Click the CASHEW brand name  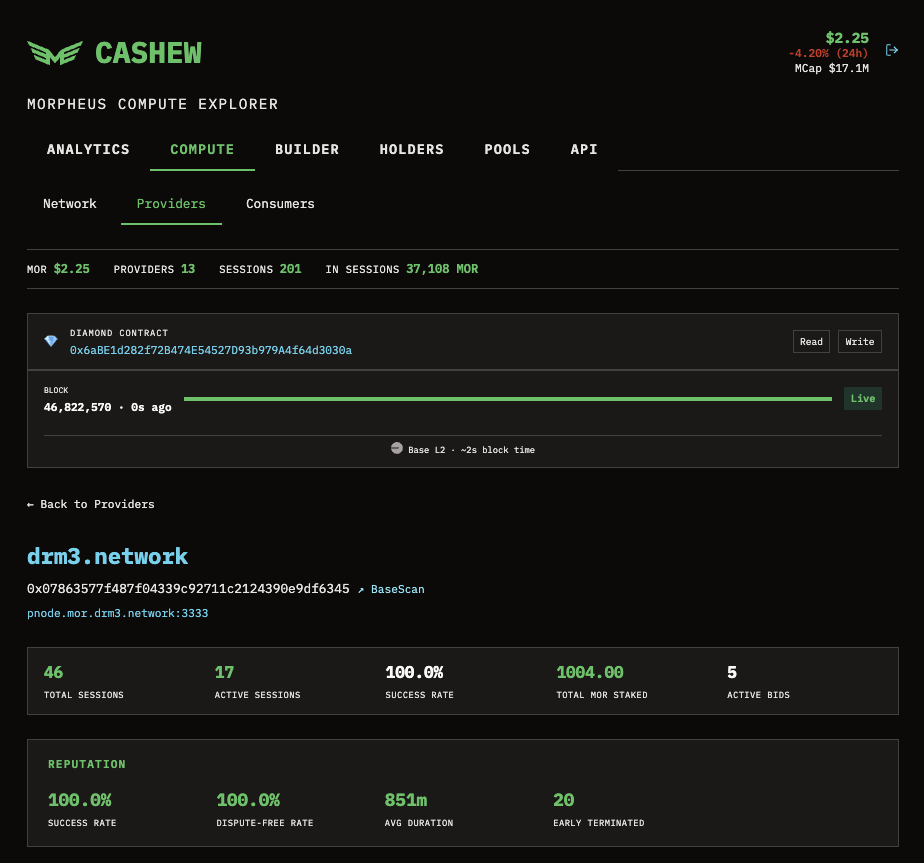(x=148, y=53)
